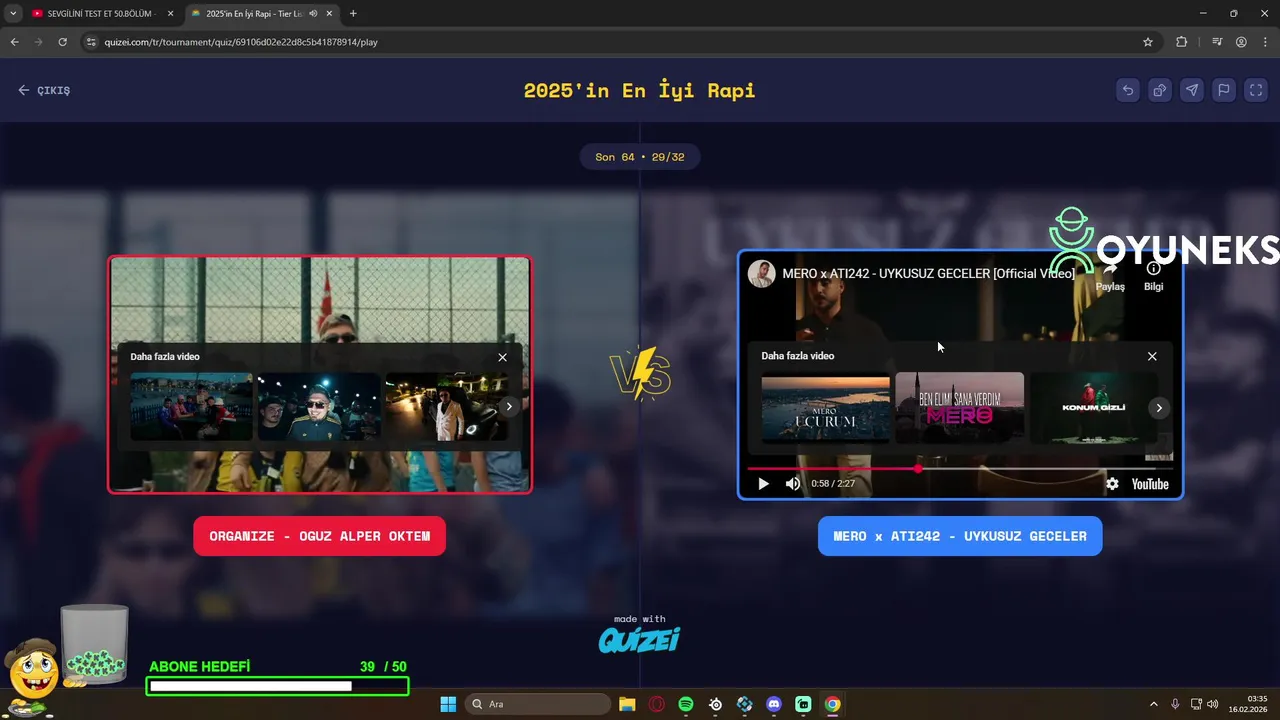Screen dimensions: 1280x720
Task: Choose ORGANIZE - OGUZ ALPER OKTEM button
Action: [319, 536]
